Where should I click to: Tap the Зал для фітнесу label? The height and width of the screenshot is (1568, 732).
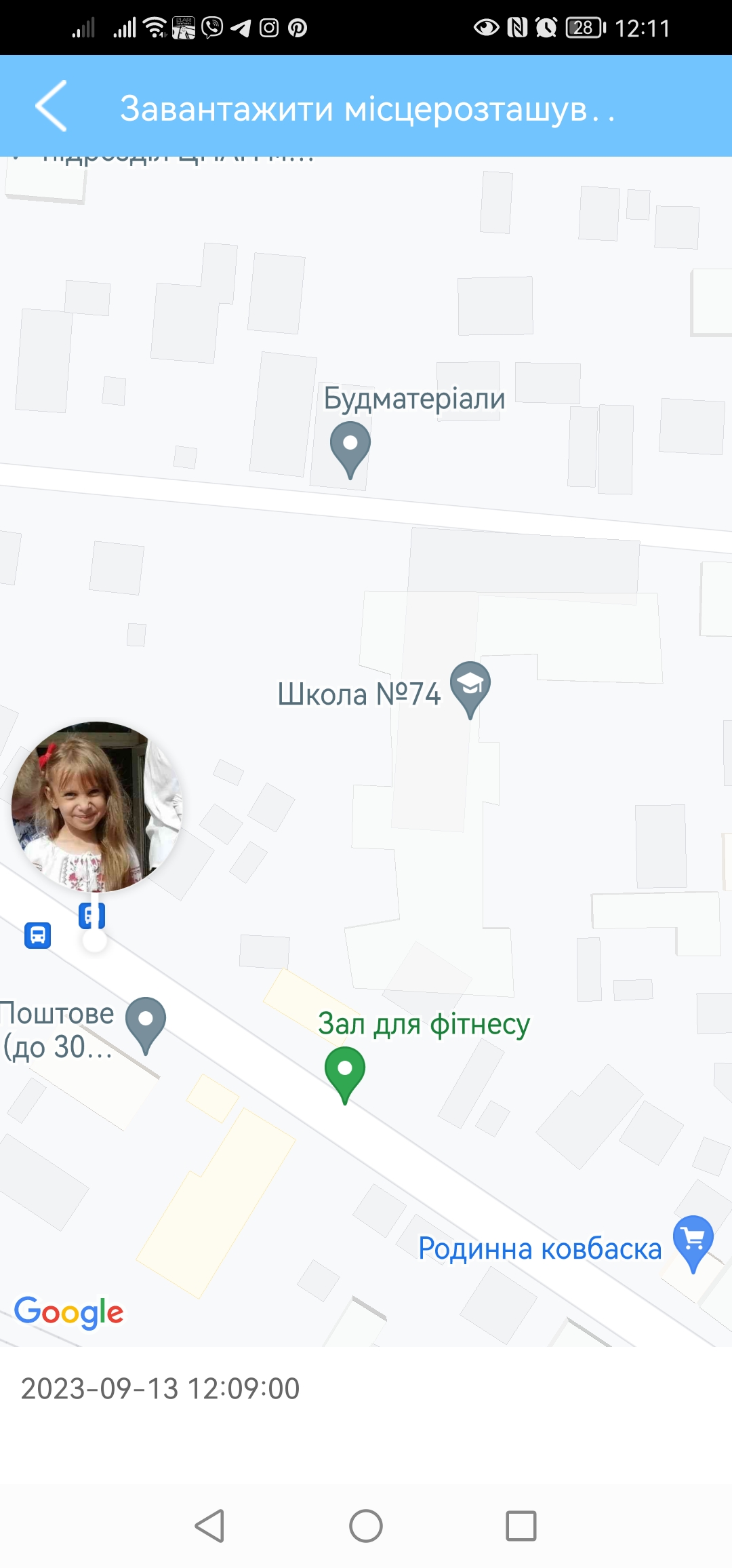tap(424, 1024)
